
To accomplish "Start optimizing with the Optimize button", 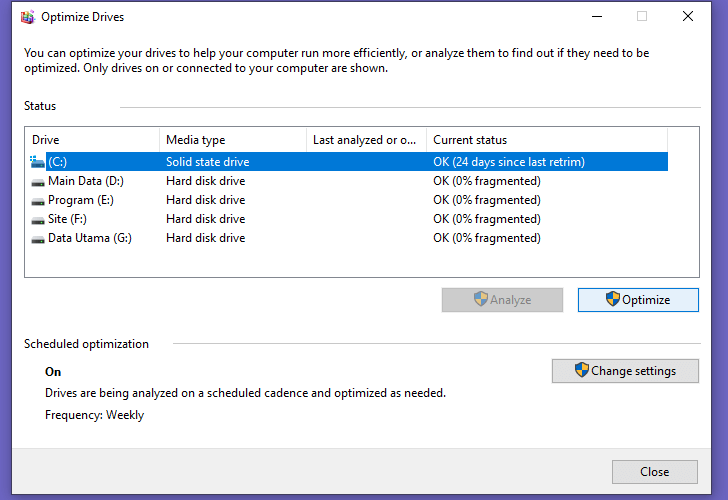I will pyautogui.click(x=638, y=300).
